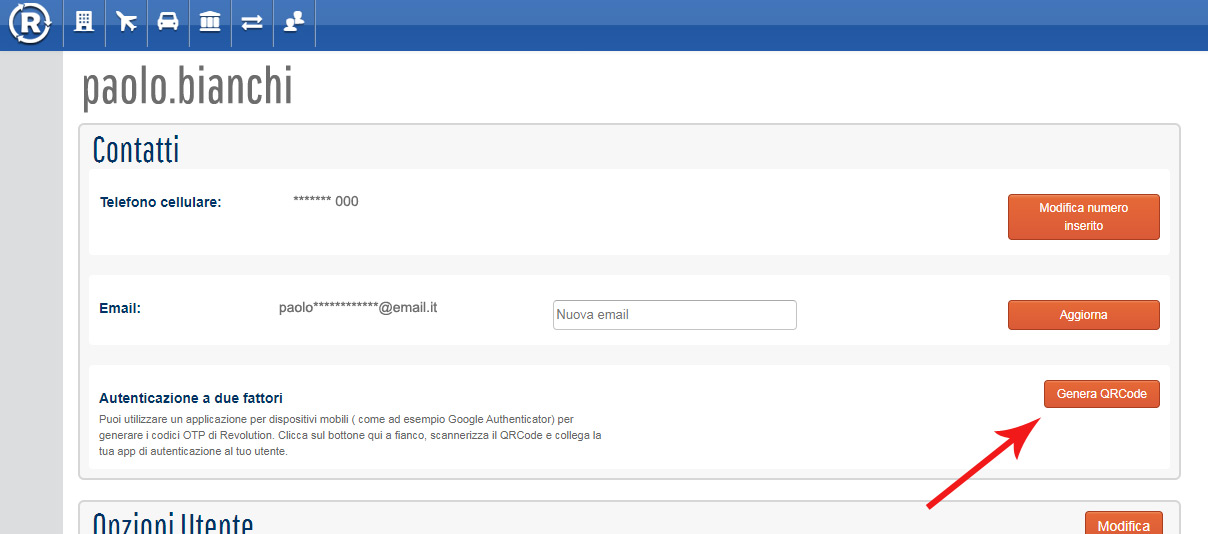Click the masked email address text

point(358,307)
